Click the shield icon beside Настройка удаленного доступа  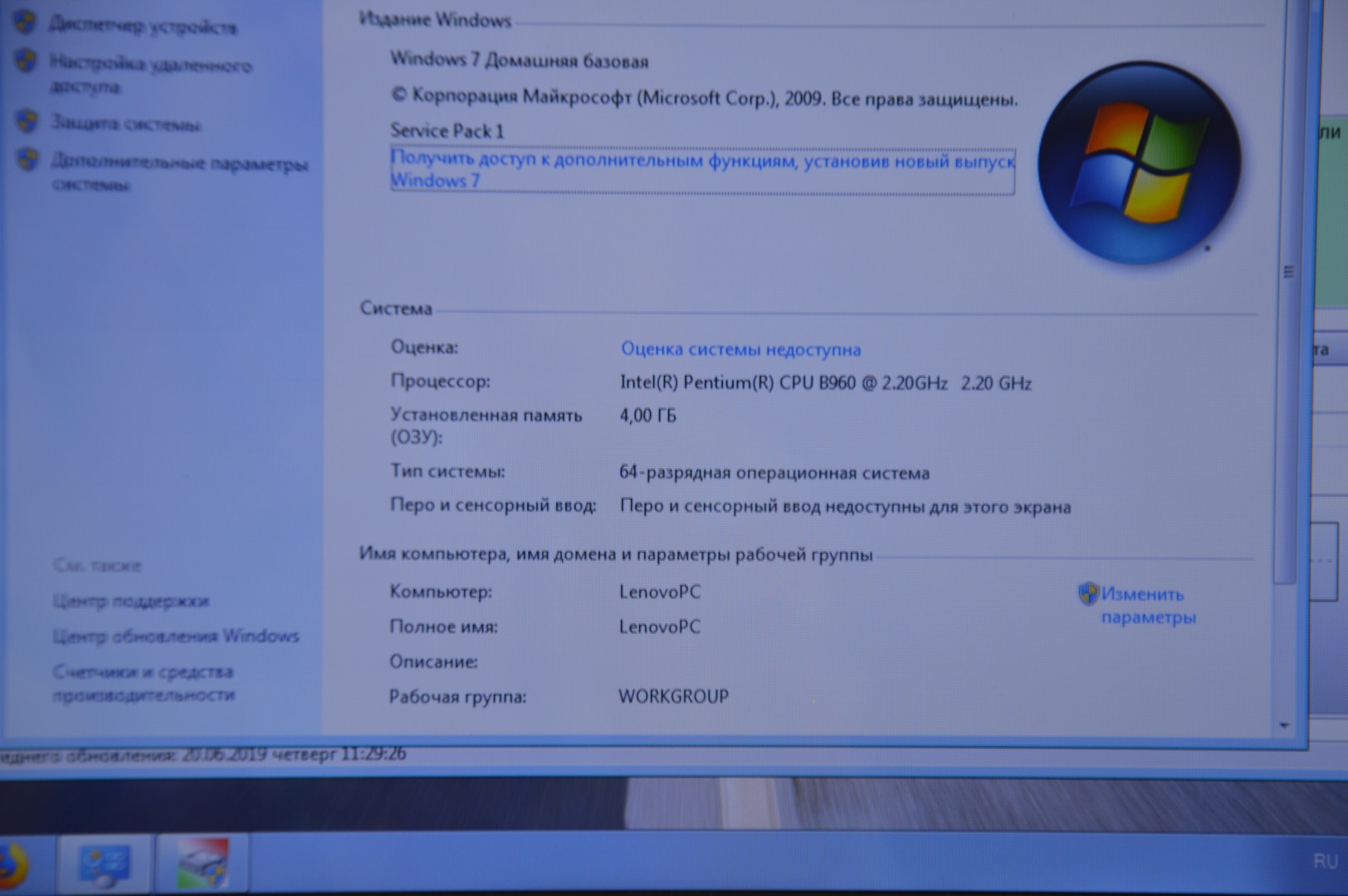click(x=26, y=61)
